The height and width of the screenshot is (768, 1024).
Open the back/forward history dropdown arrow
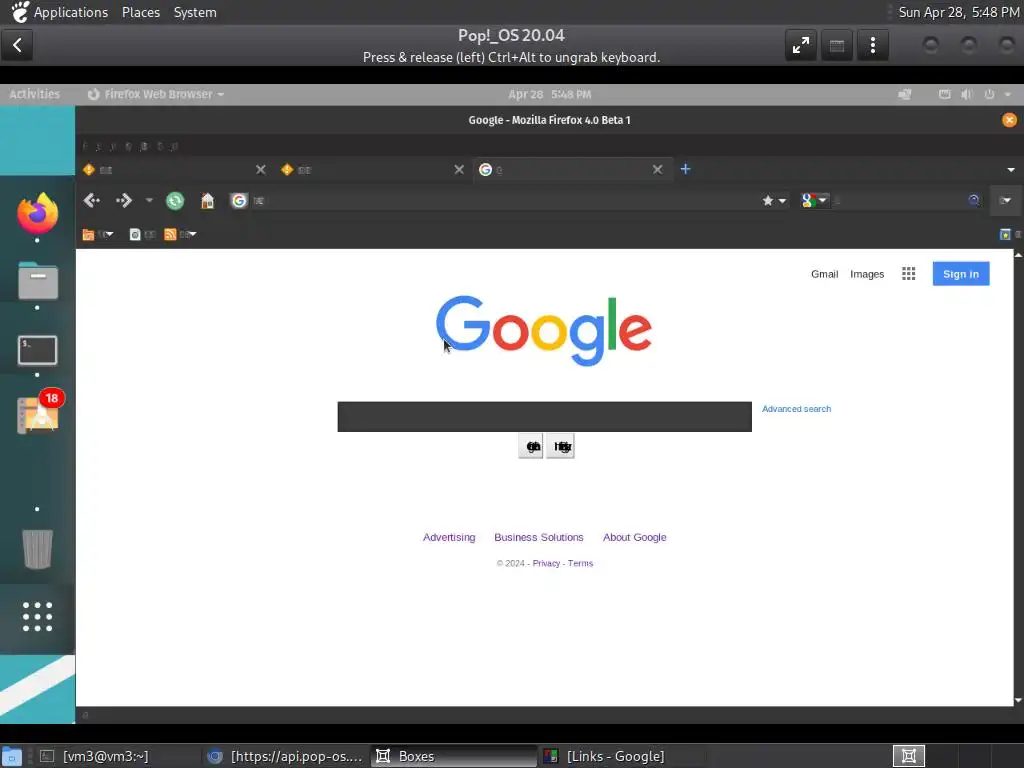[149, 200]
